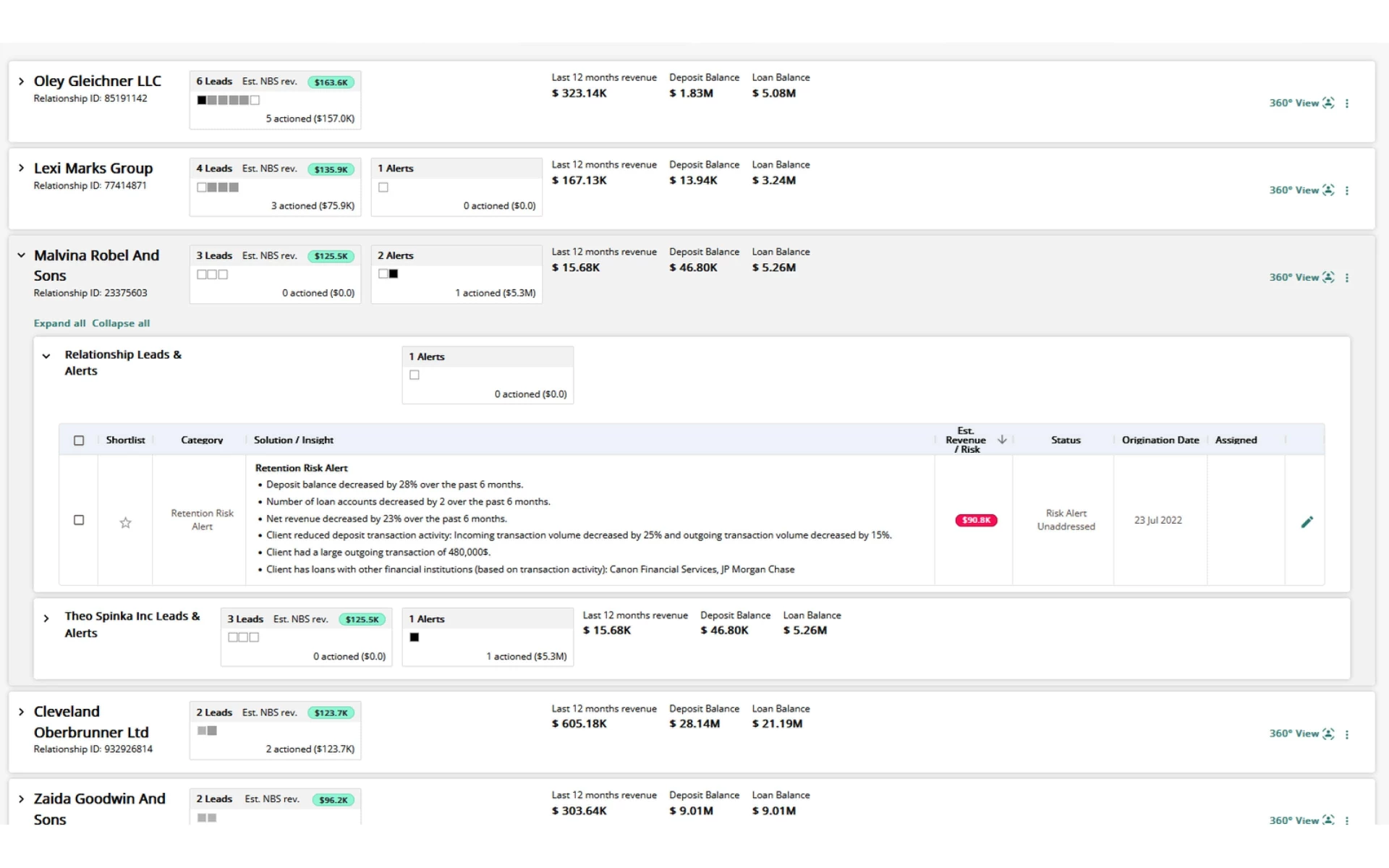Click Category column header
This screenshot has height=868, width=1389.
tap(202, 440)
